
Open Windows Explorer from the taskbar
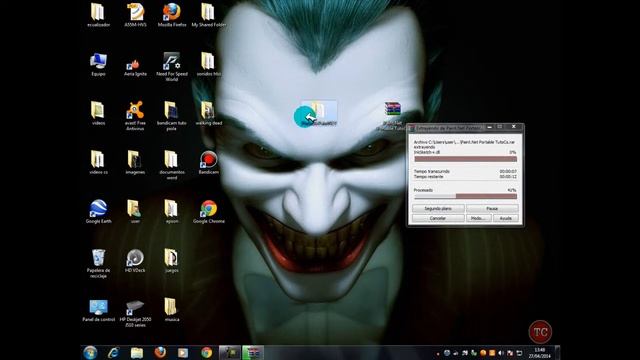137,353
